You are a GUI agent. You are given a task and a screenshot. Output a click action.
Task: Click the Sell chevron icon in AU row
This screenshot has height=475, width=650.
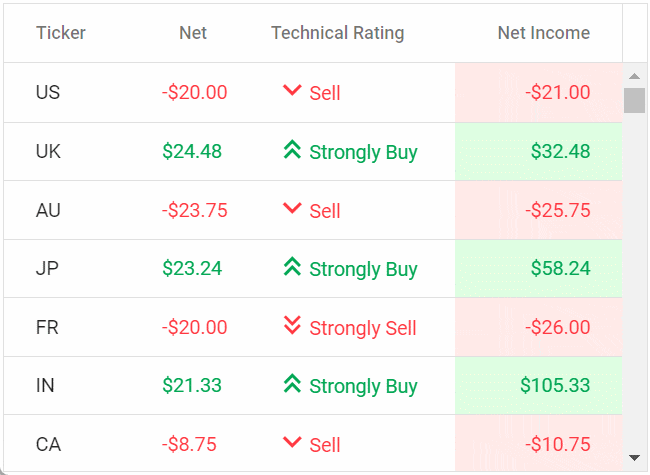click(x=292, y=208)
